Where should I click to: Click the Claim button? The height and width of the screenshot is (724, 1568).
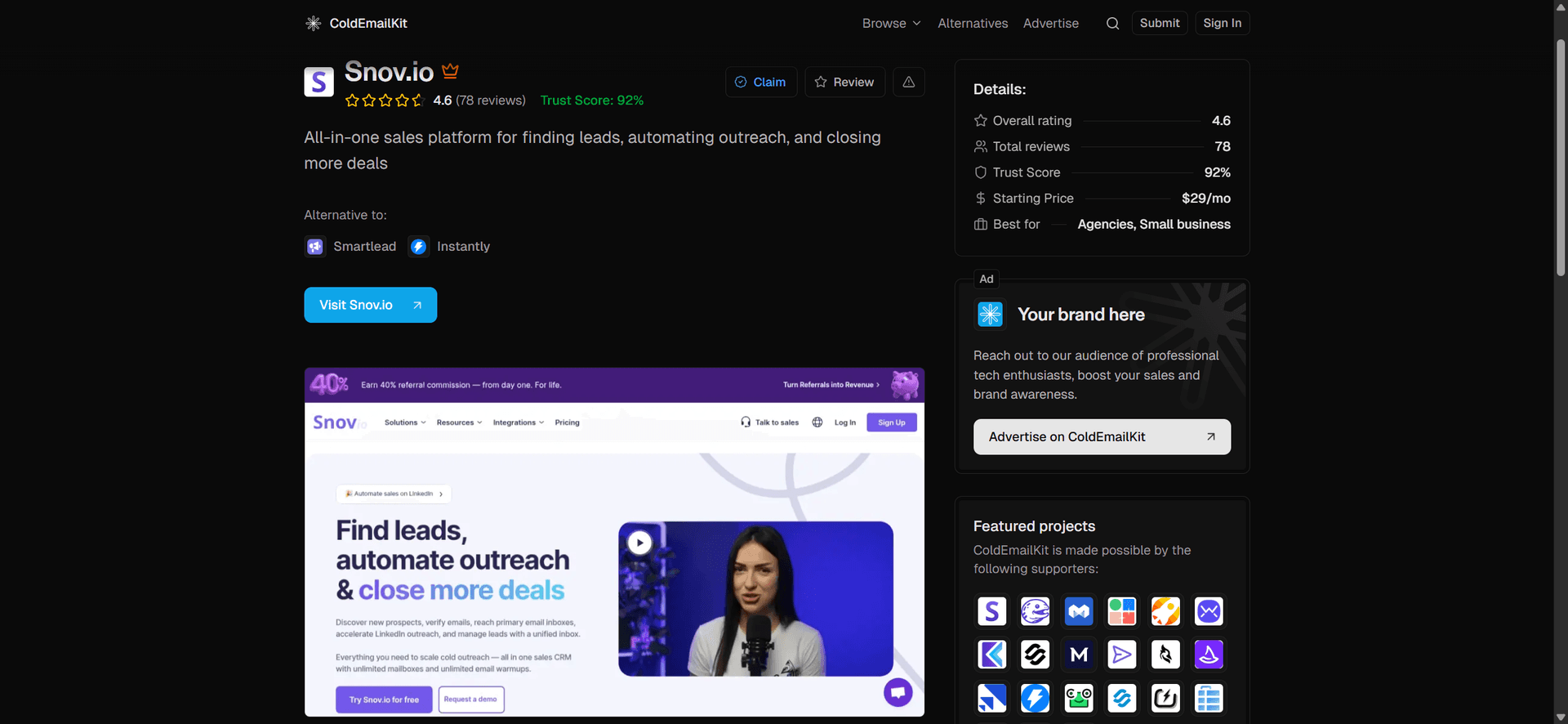[x=760, y=82]
